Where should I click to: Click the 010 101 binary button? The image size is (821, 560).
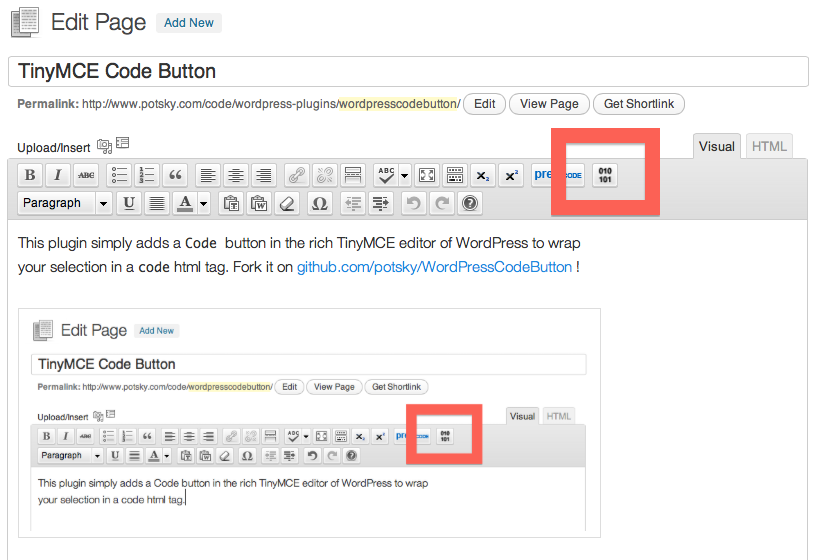pyautogui.click(x=605, y=175)
